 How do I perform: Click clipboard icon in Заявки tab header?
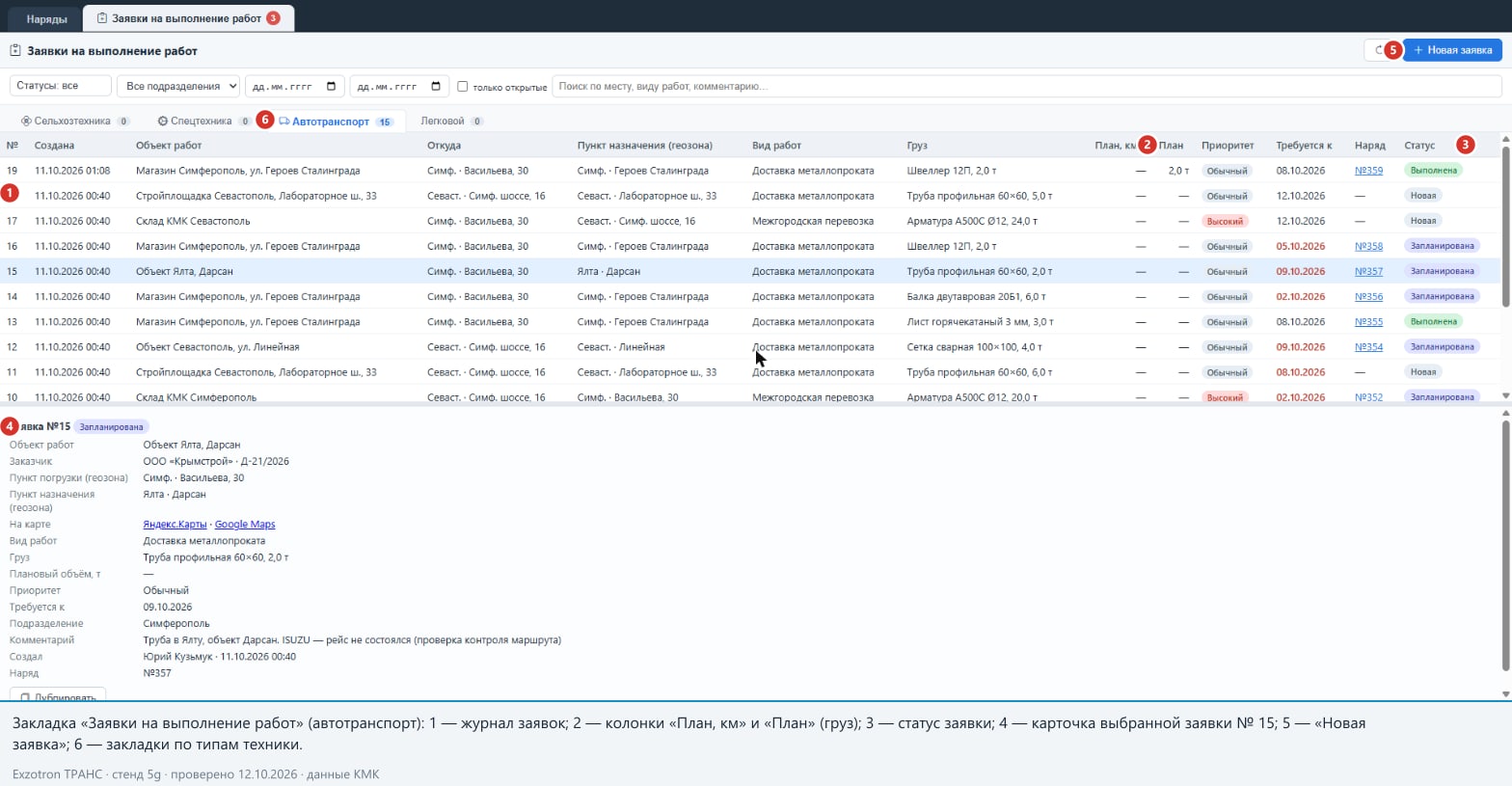point(102,18)
